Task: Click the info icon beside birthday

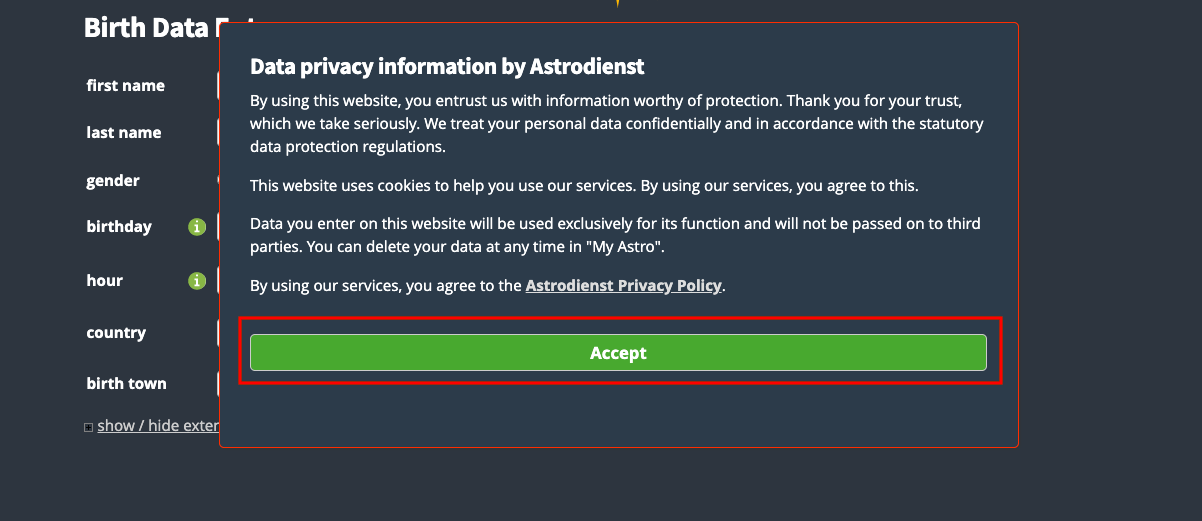Action: click(x=197, y=227)
